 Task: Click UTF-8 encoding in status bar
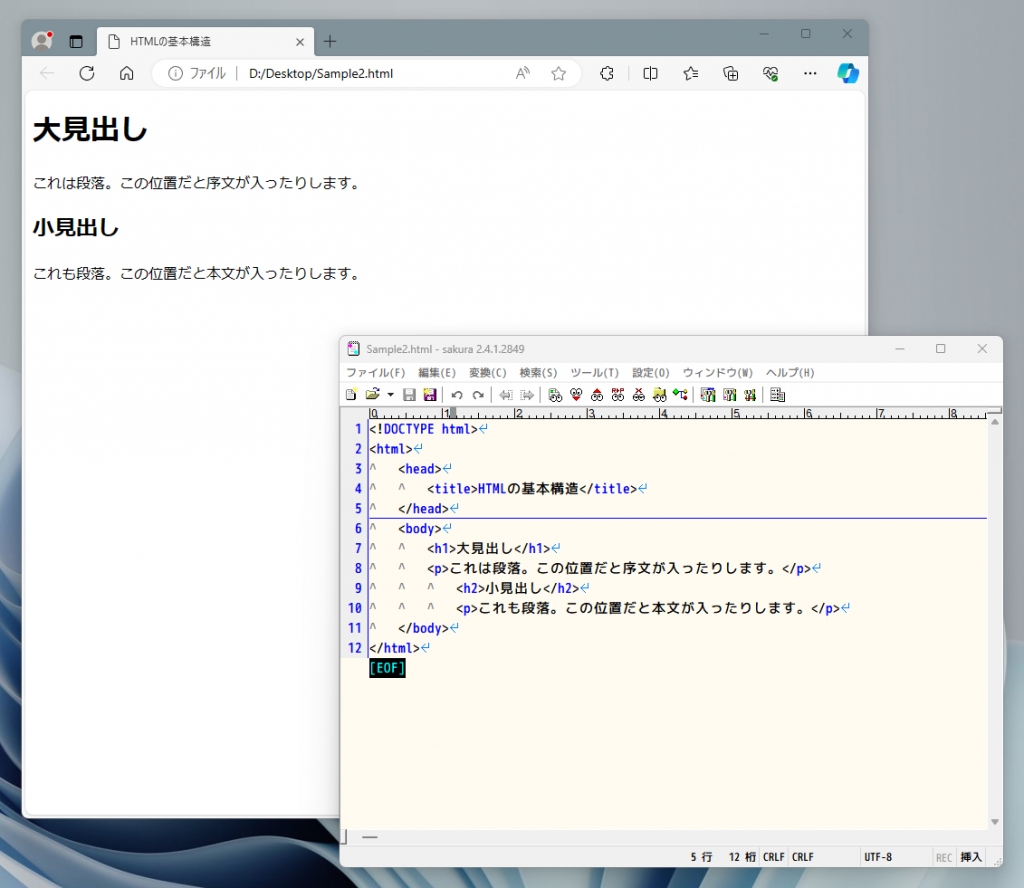point(878,857)
